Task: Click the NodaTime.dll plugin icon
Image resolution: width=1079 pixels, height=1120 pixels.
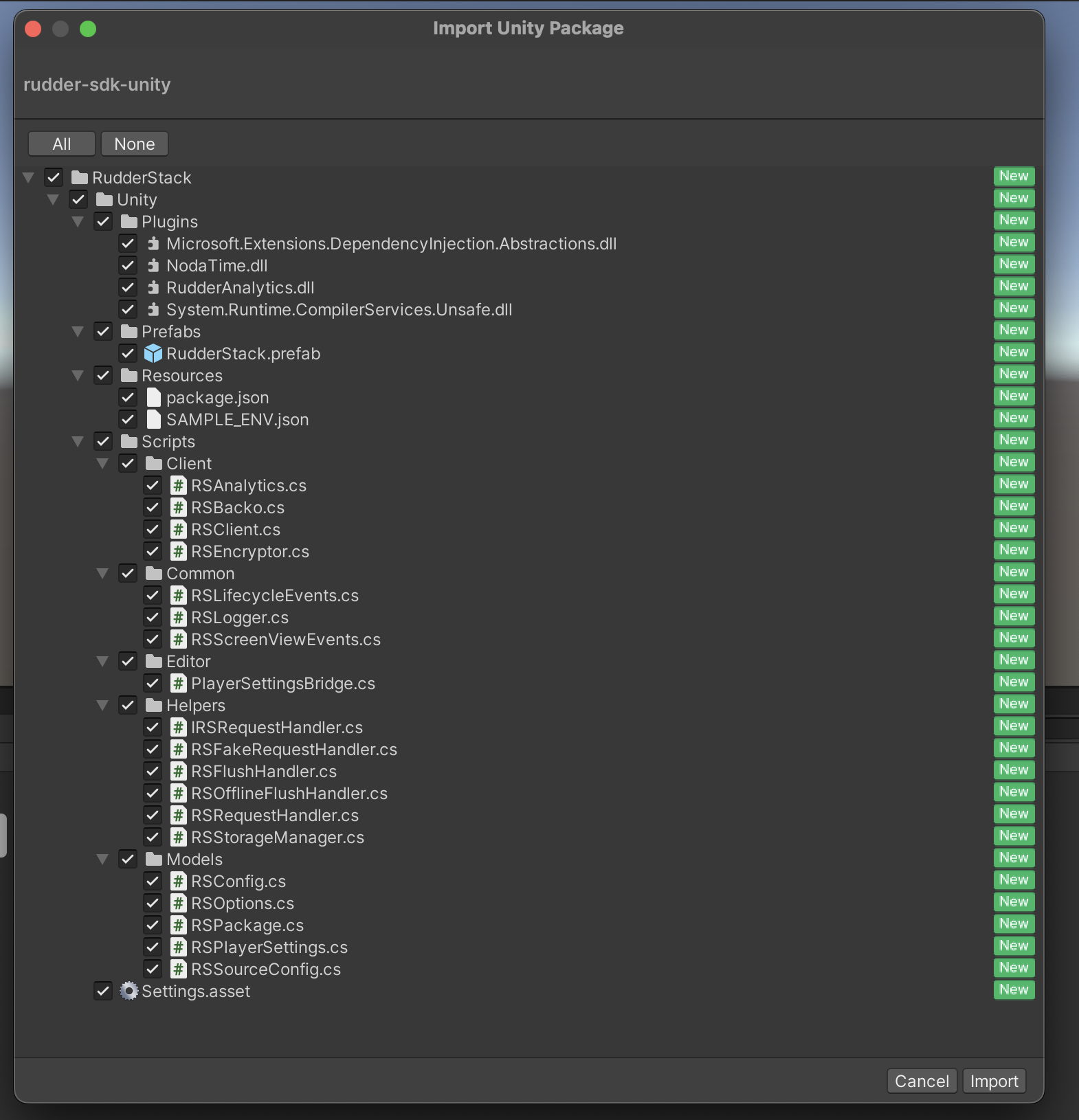Action: (153, 266)
